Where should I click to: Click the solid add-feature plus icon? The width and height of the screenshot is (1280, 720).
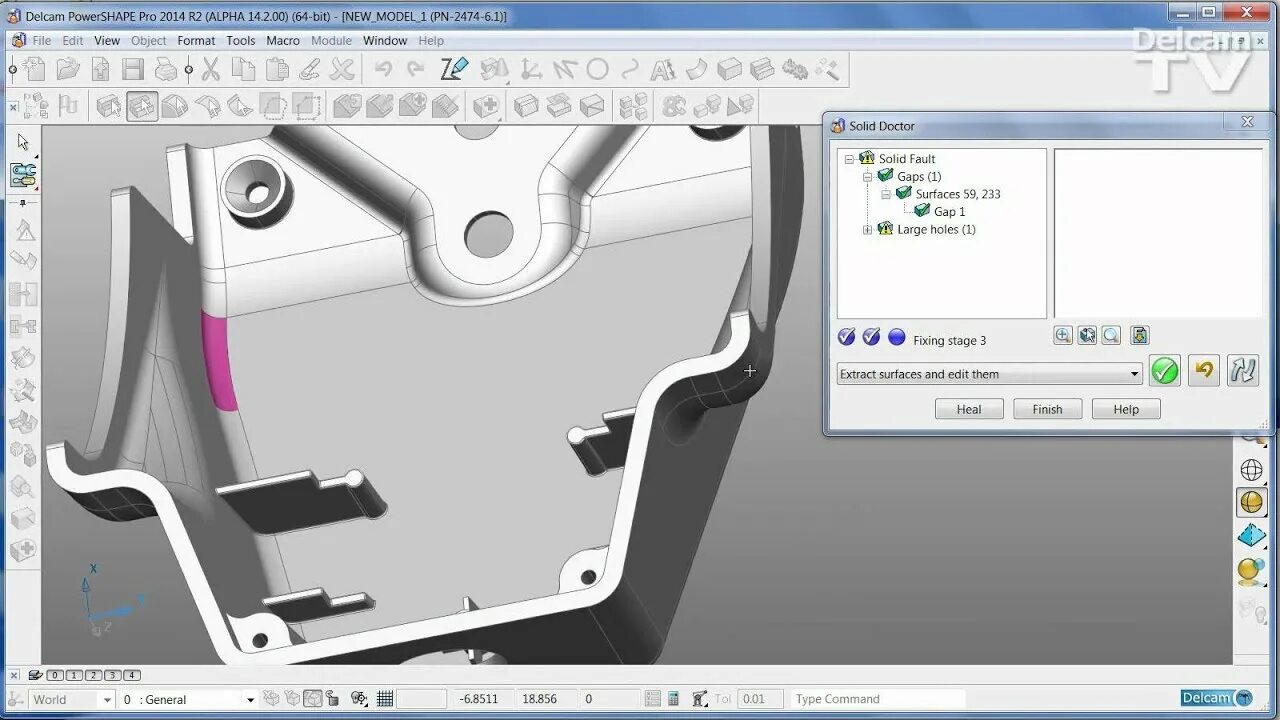coord(486,105)
